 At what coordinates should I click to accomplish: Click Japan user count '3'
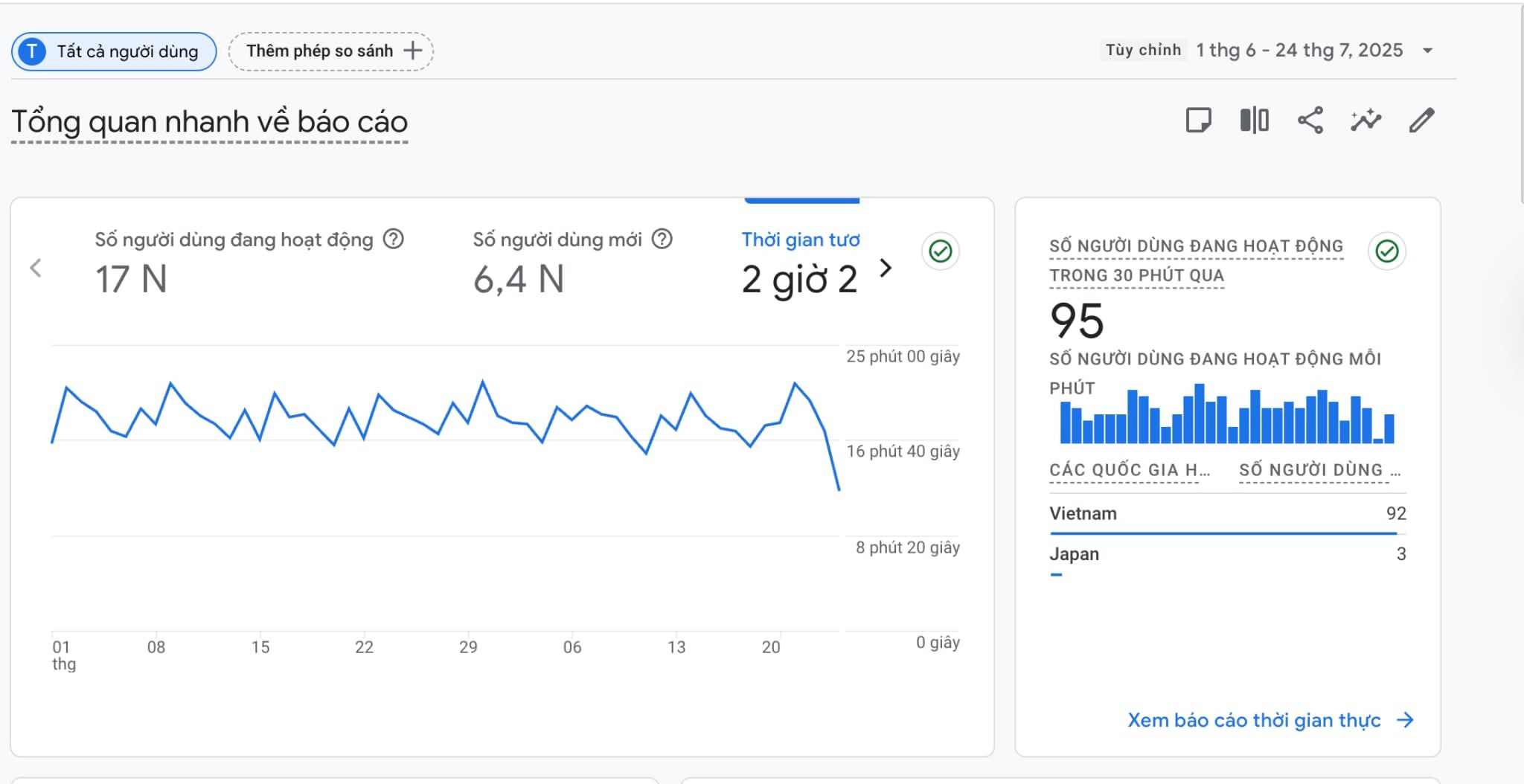click(x=1401, y=554)
